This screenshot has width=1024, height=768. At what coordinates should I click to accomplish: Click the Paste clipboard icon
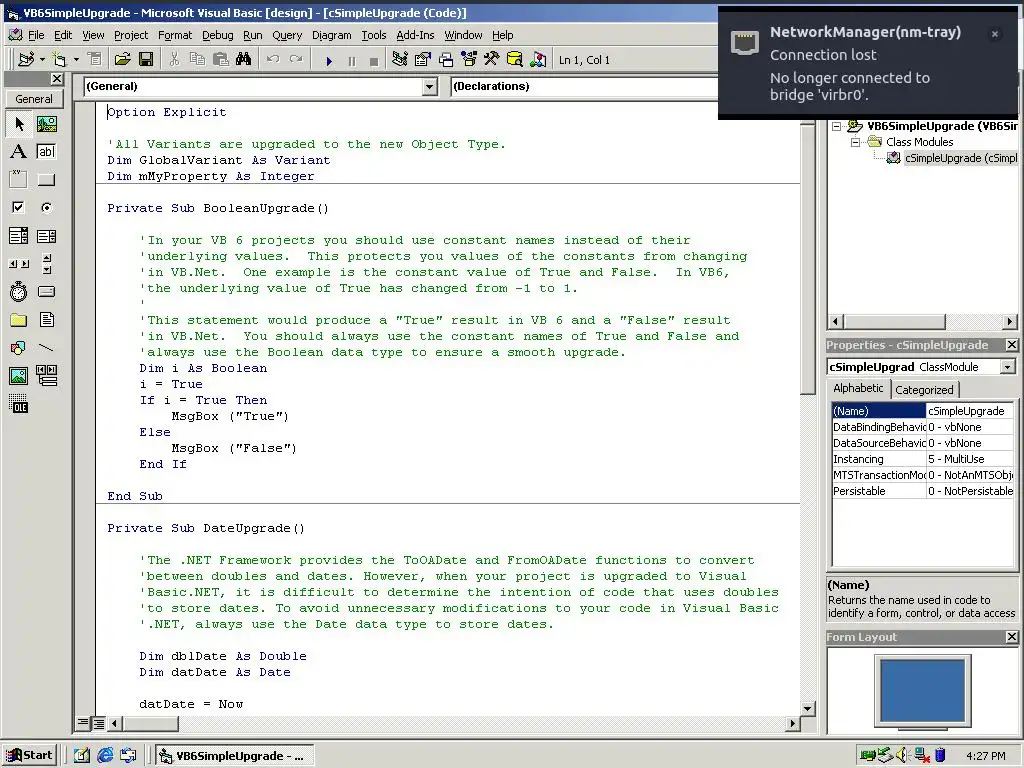pos(221,59)
